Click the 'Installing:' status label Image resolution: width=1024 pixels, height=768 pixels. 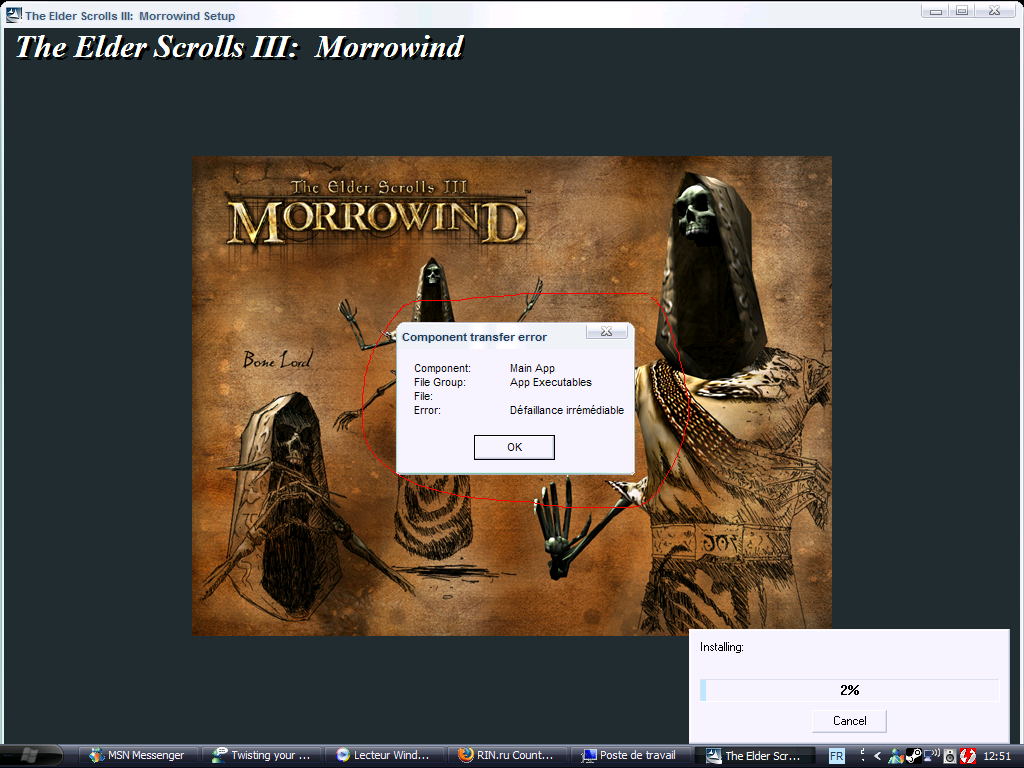722,647
